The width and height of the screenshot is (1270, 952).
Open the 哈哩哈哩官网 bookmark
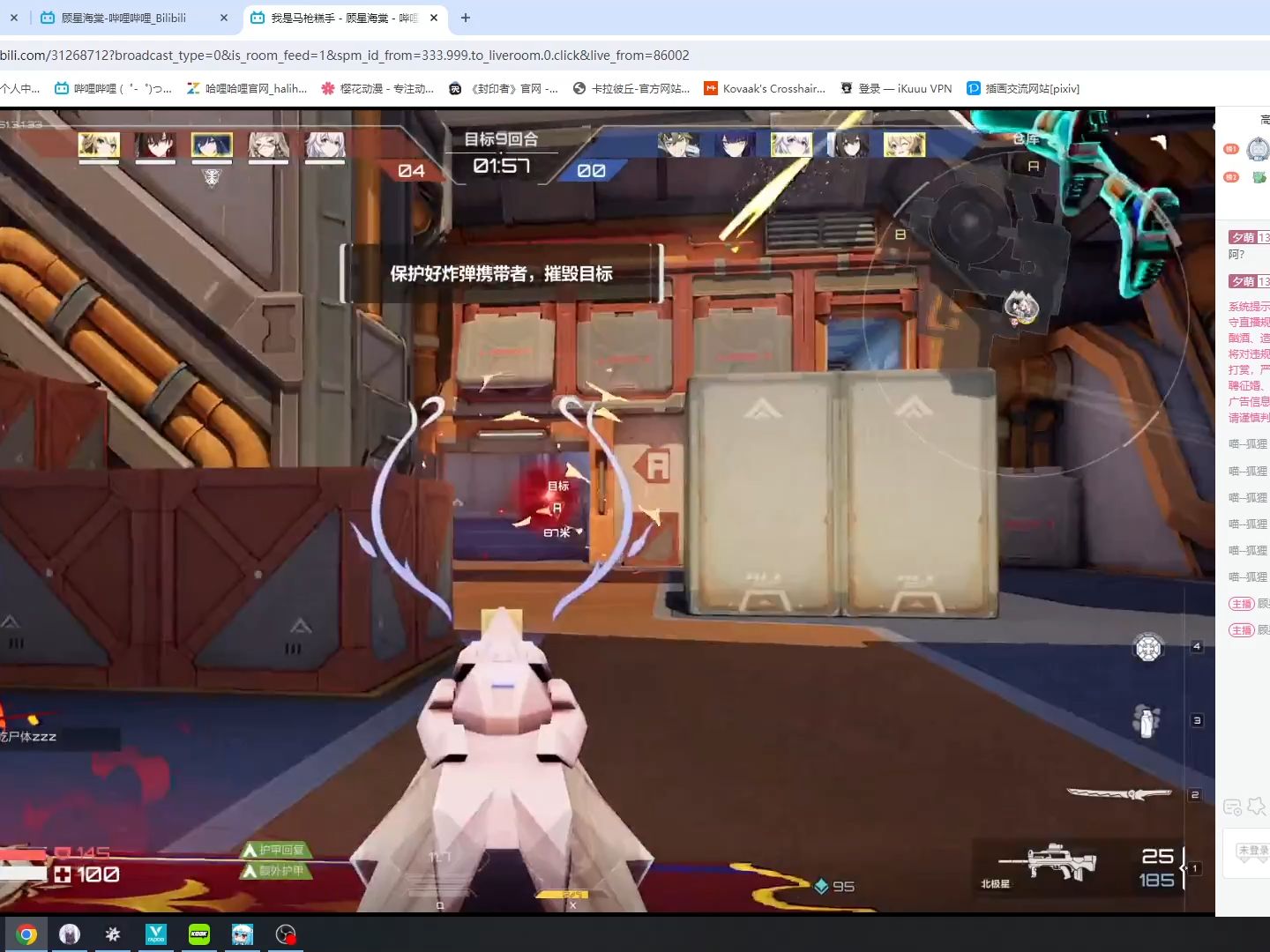coord(247,88)
